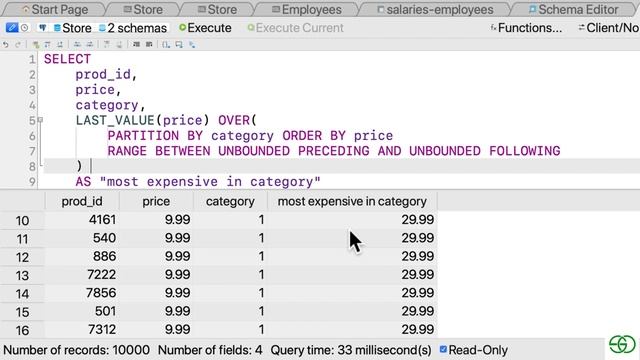Click the Redo arrow in editor toolbar

click(x=18, y=44)
